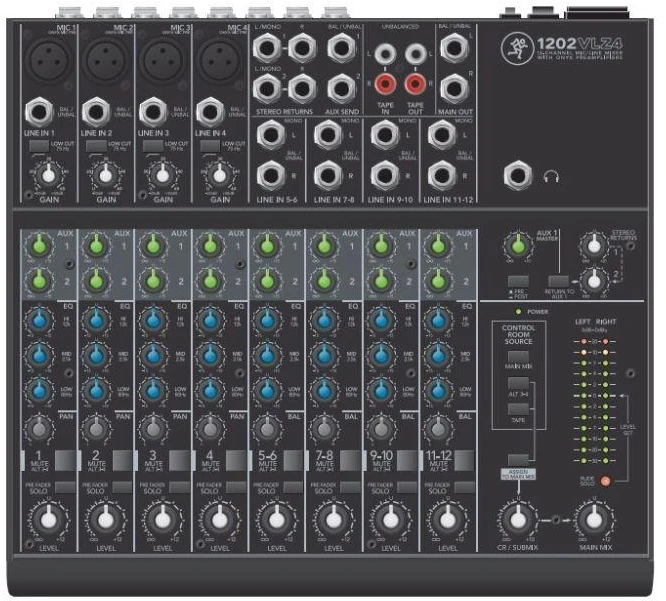Click the MAIN OUT left jack
The image size is (666, 601).
coord(454,48)
